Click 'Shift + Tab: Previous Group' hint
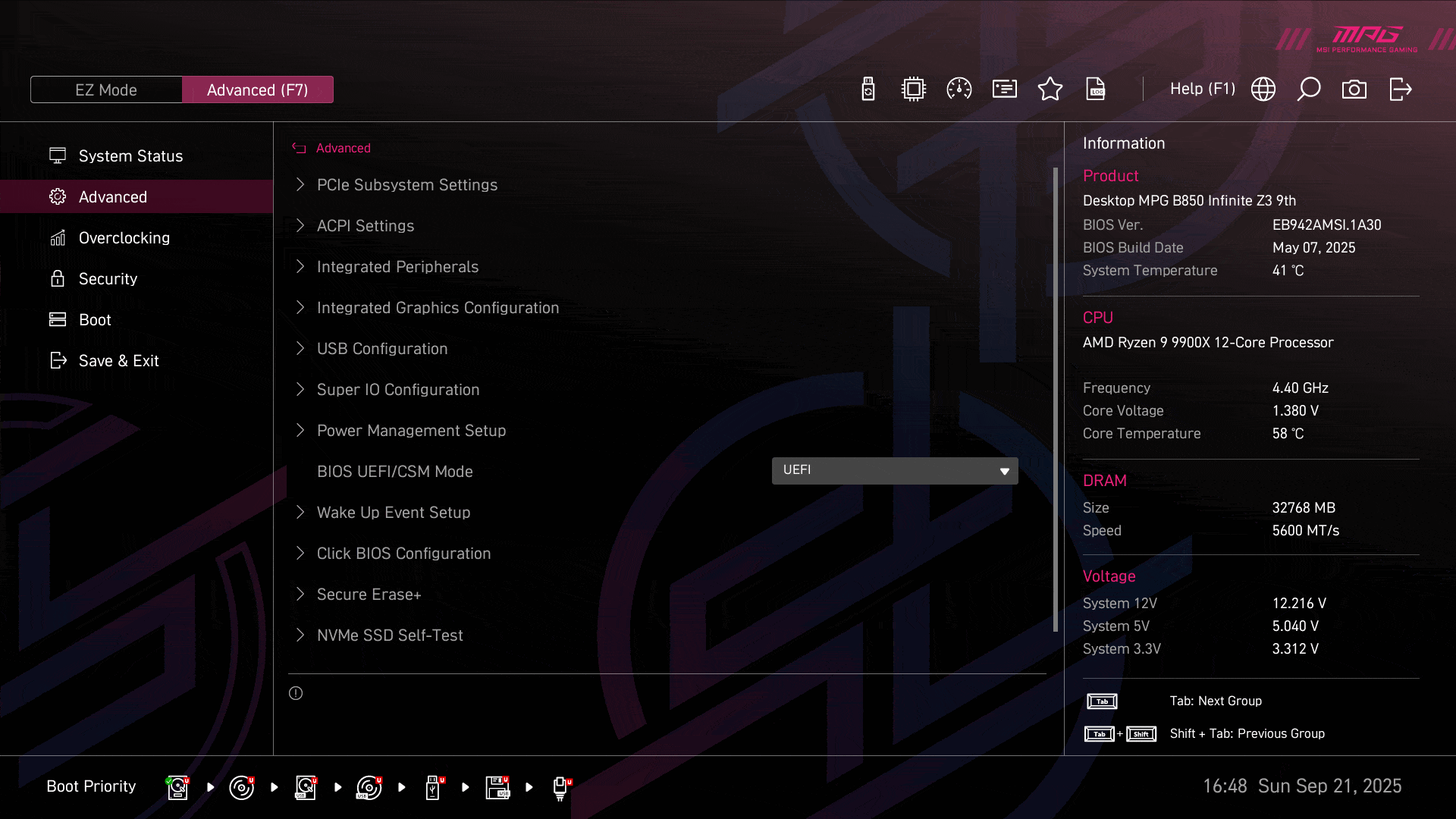1456x819 pixels. pos(1247,733)
